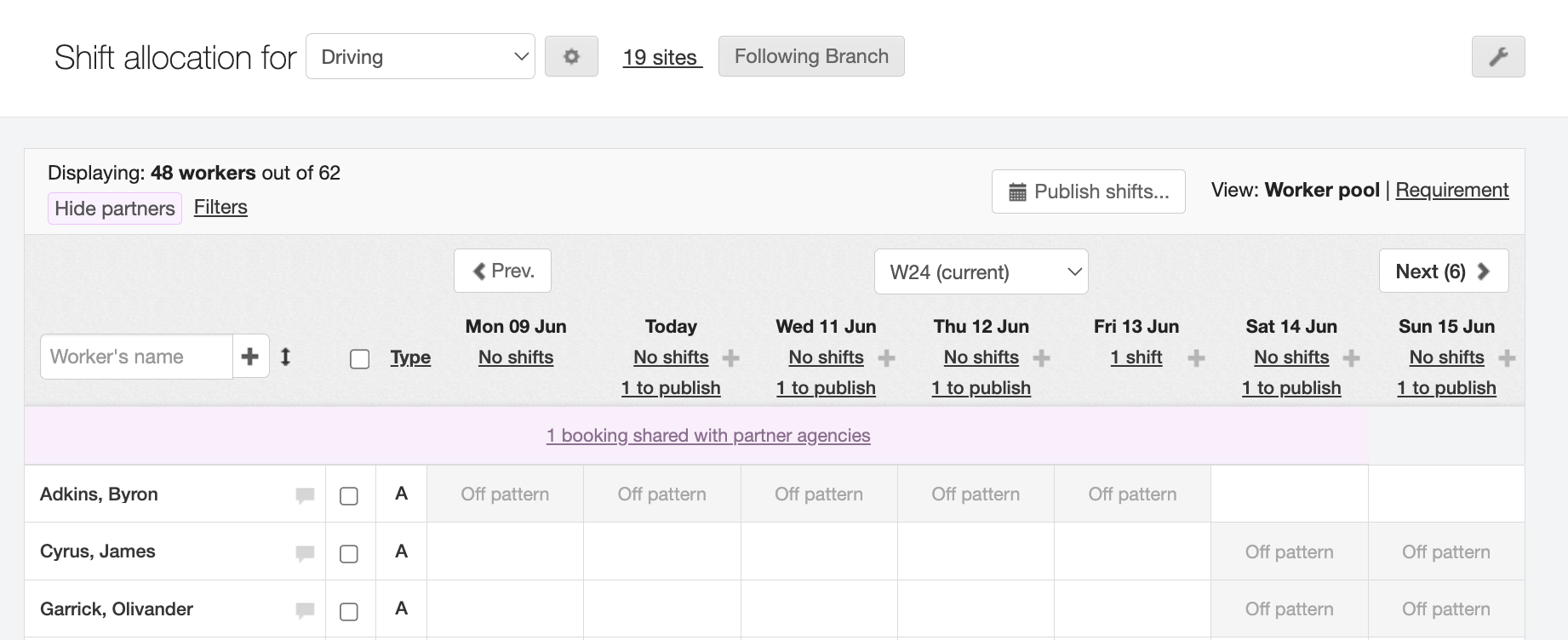
Task: Check the box for Garrick, Olivander
Action: click(x=349, y=611)
